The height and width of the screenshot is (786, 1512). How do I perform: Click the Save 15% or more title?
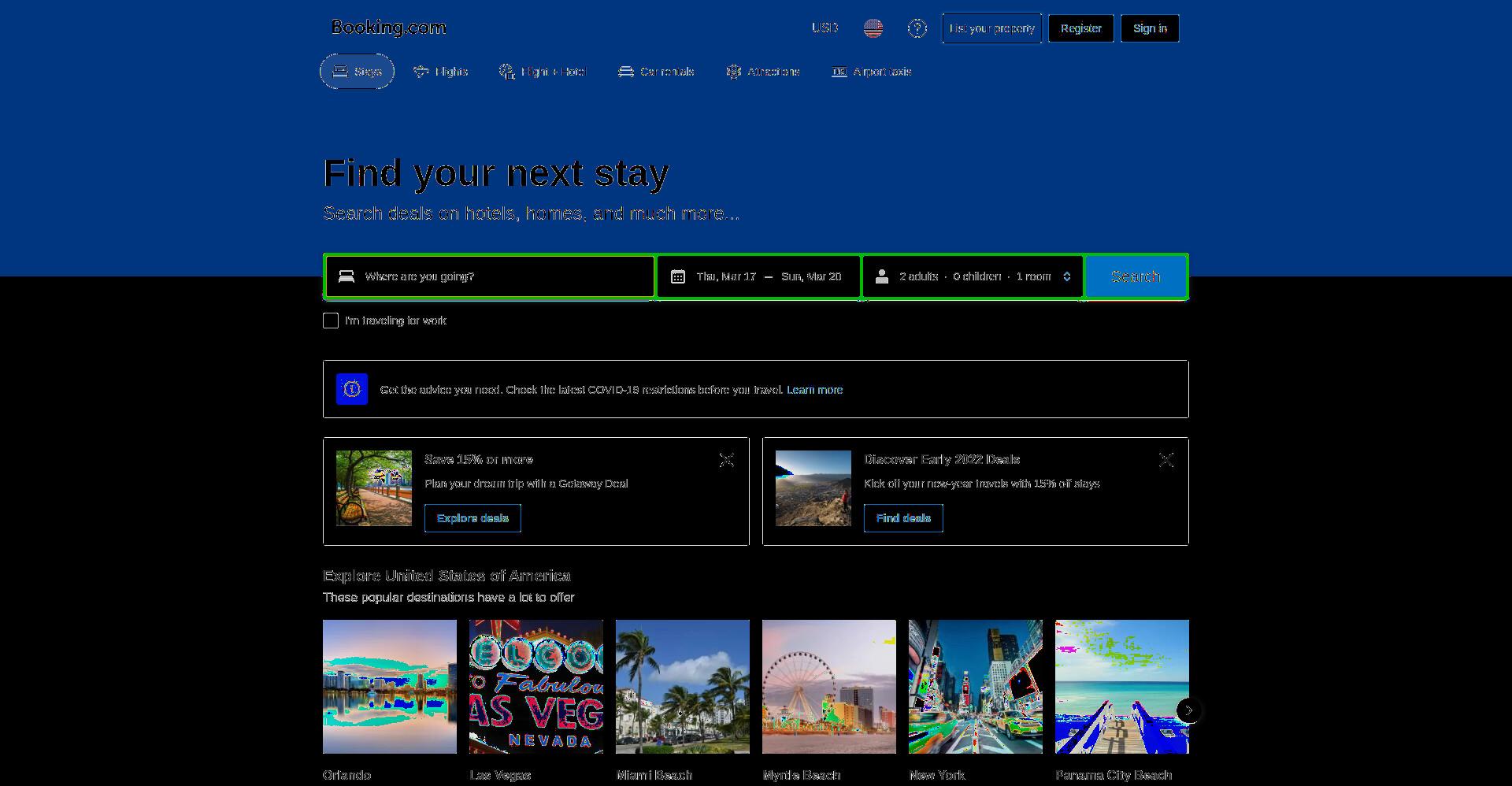click(479, 459)
